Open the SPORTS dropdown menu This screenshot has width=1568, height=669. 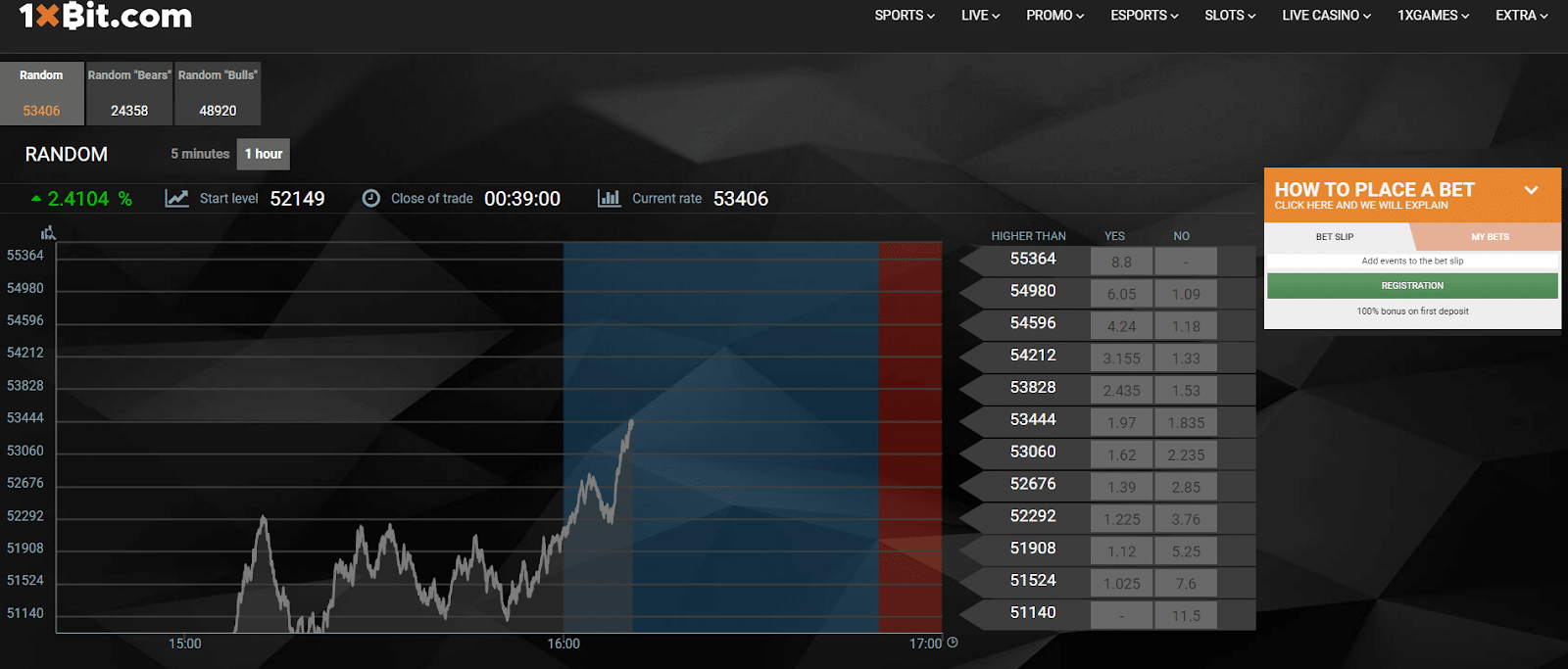pyautogui.click(x=904, y=16)
